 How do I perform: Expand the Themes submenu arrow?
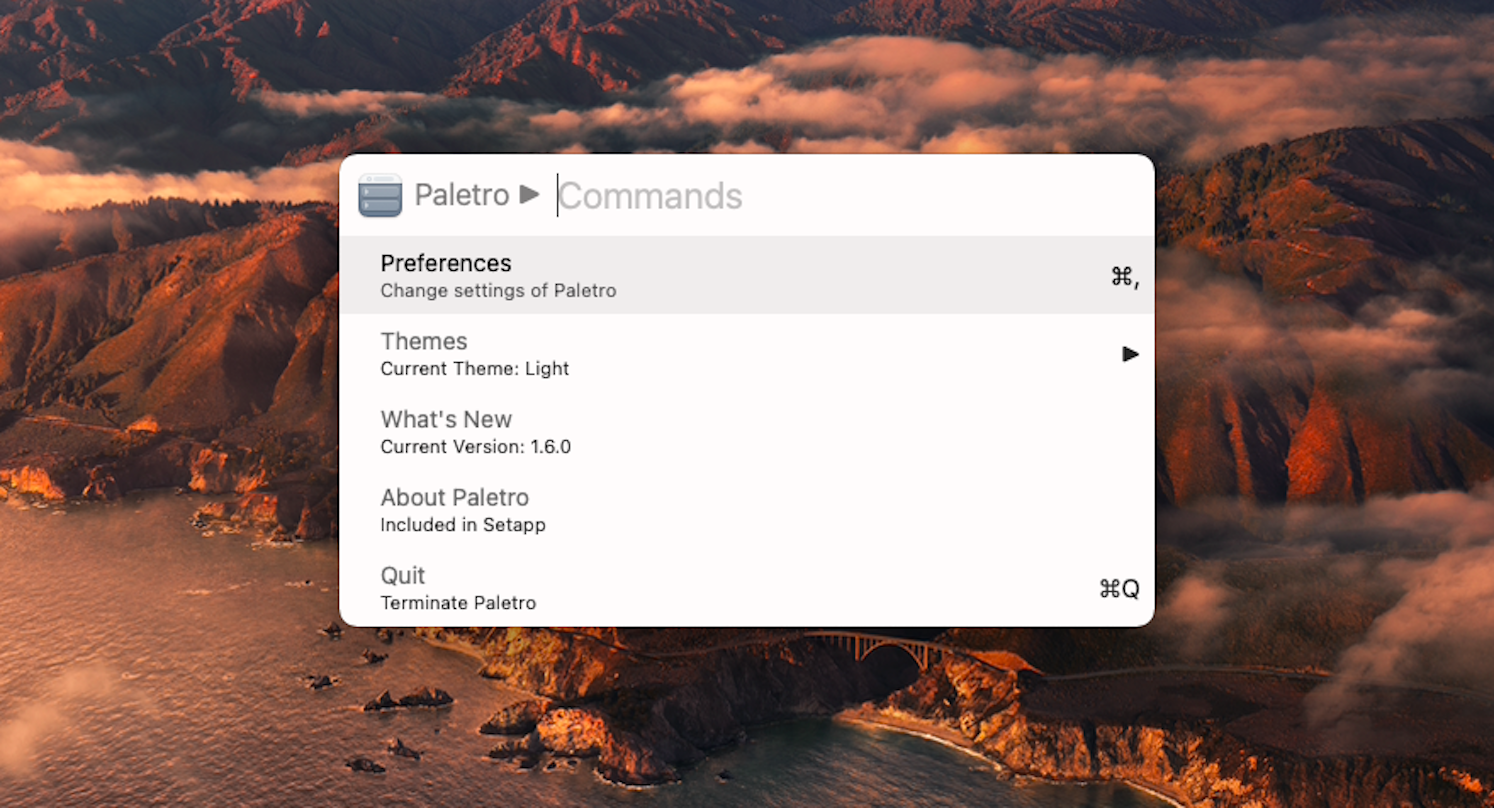(1130, 354)
